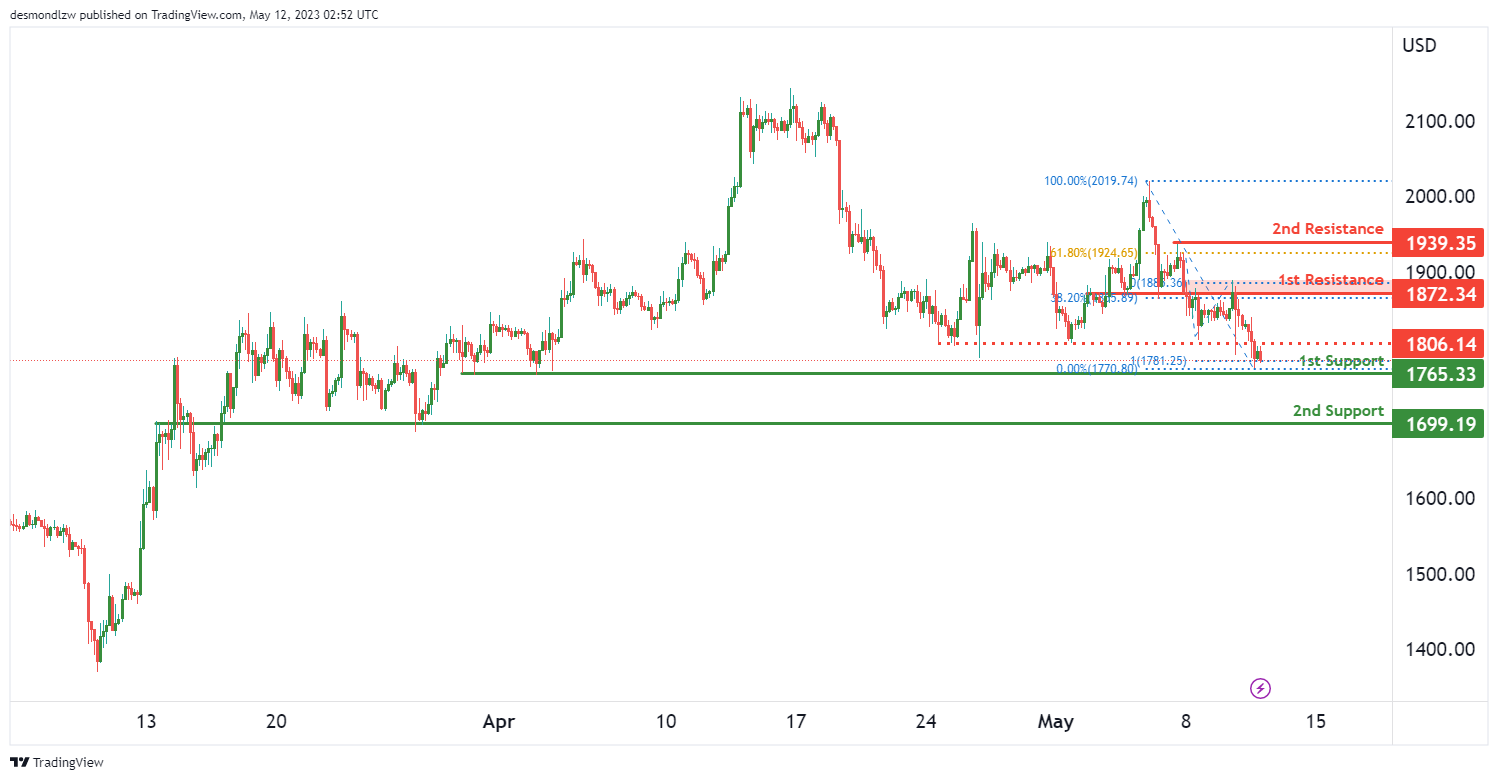Select the "2nd Support" text label

point(1338,411)
